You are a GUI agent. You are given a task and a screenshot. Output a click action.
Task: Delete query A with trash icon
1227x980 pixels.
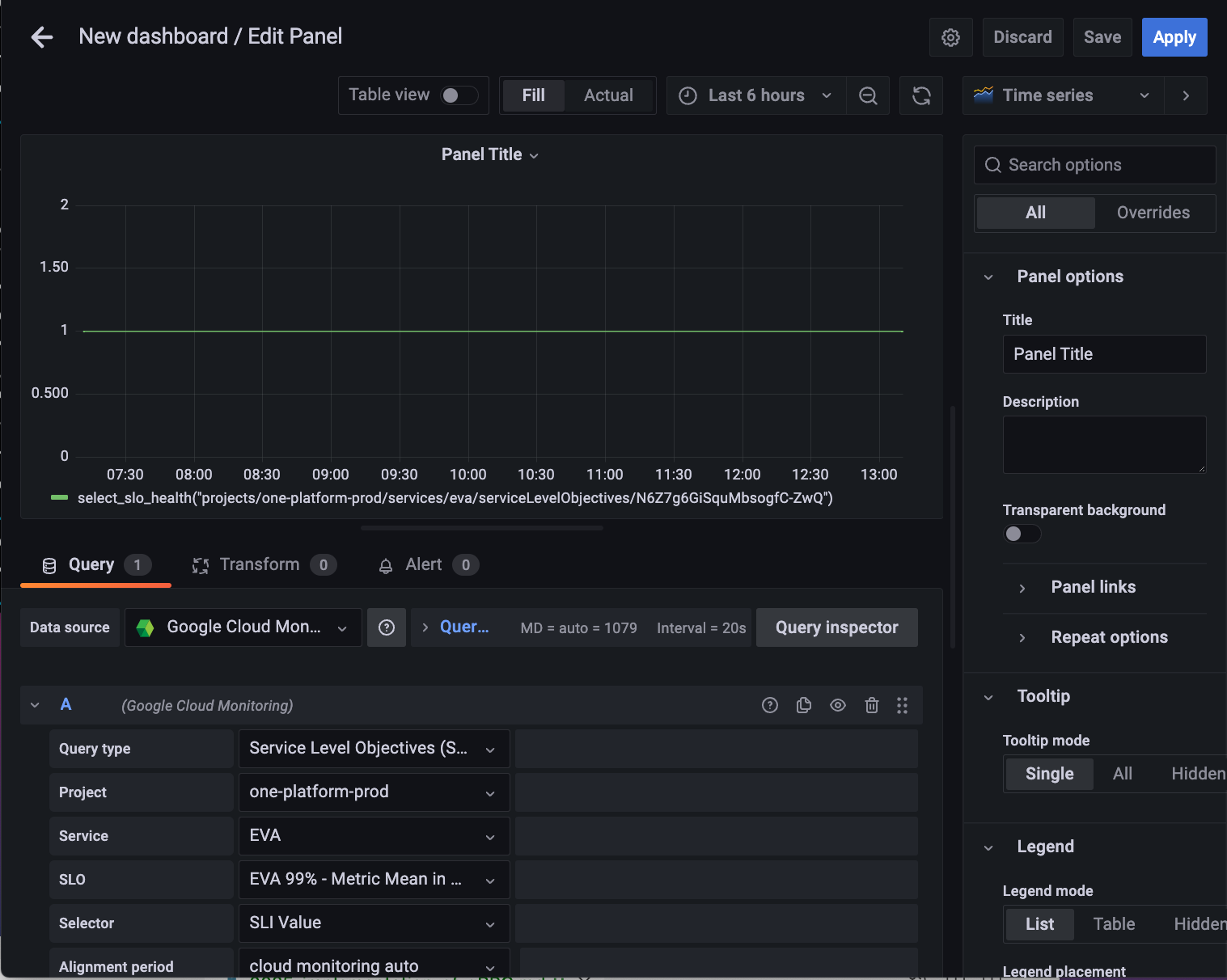click(872, 705)
